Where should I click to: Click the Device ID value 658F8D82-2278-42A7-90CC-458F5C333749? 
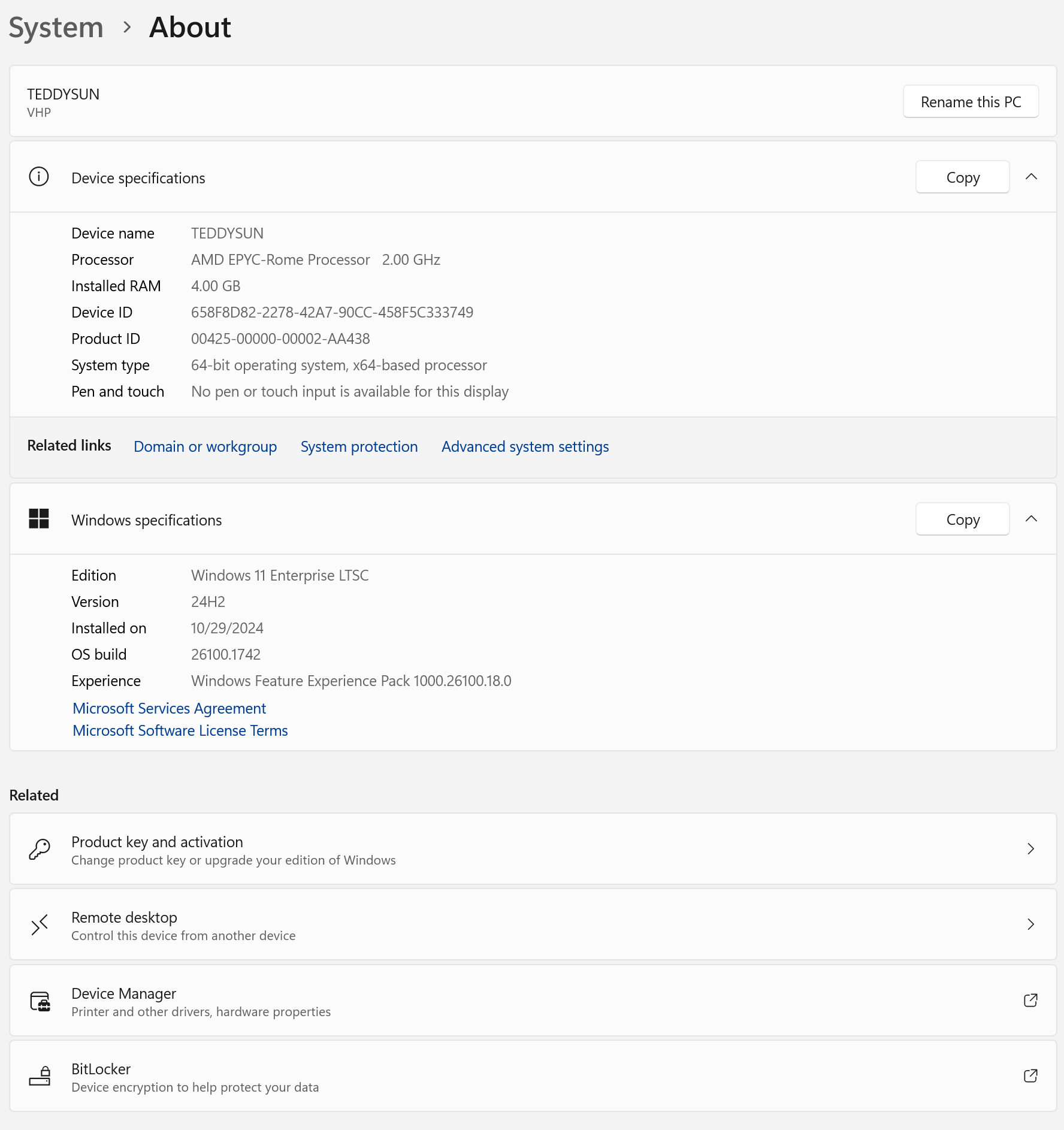(x=332, y=313)
